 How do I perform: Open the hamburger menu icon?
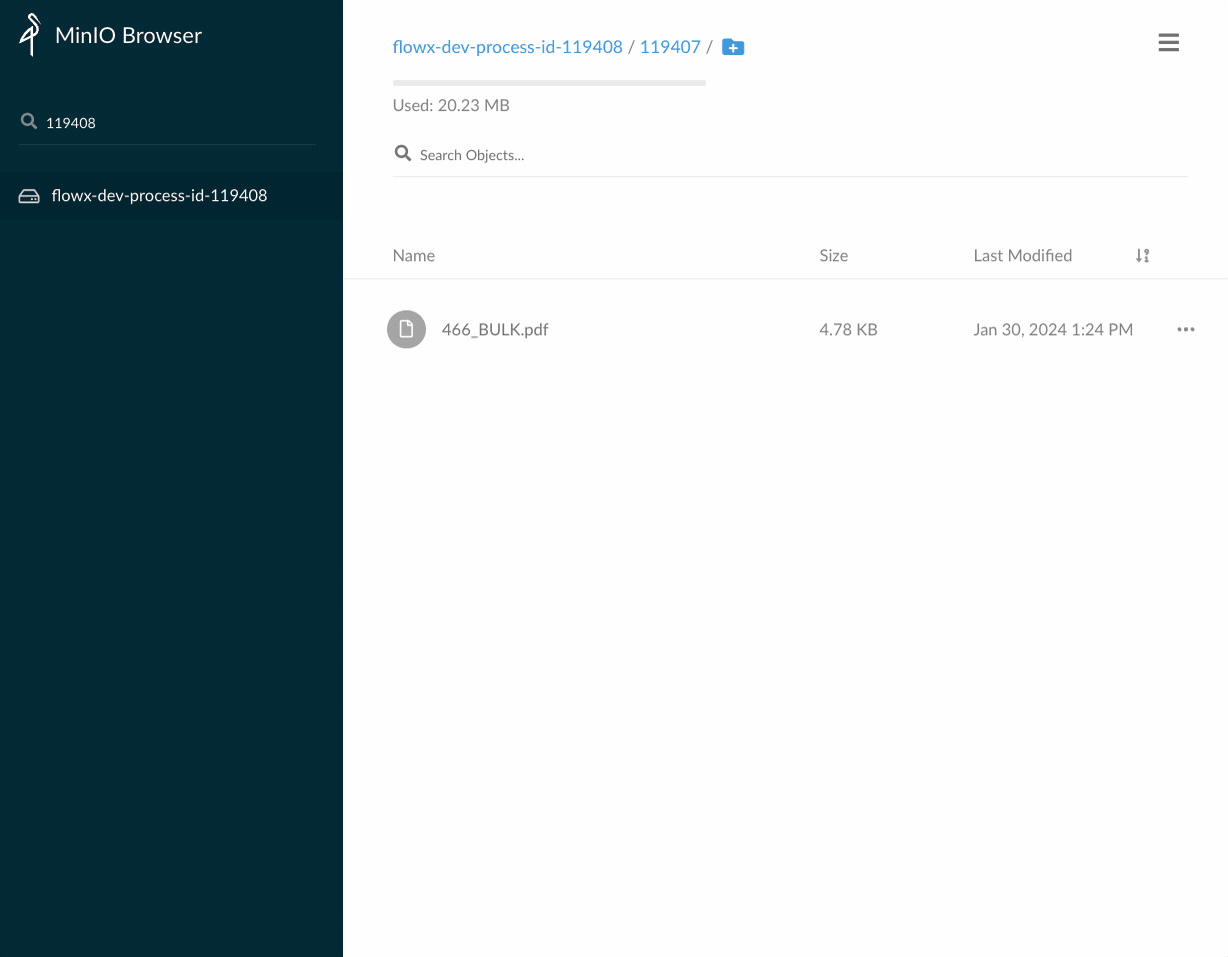pos(1168,43)
